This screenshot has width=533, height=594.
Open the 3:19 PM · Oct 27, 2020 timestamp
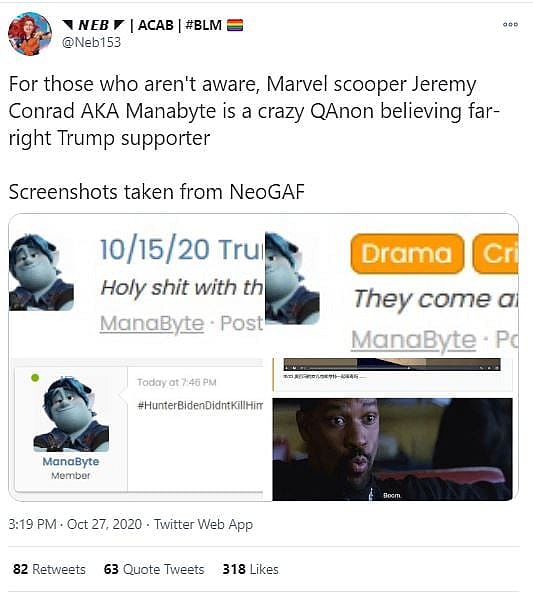(x=75, y=525)
